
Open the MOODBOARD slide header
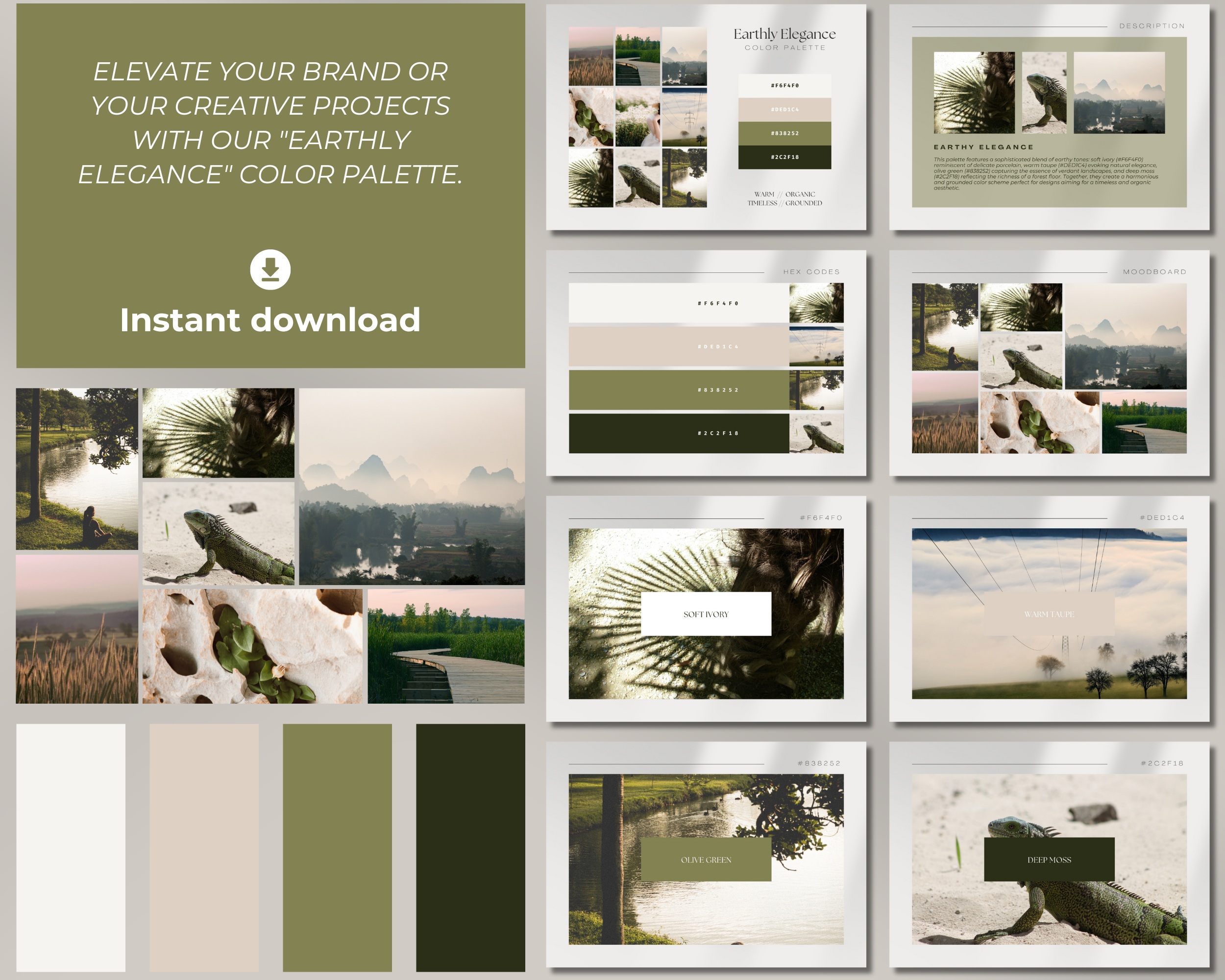pyautogui.click(x=1154, y=271)
